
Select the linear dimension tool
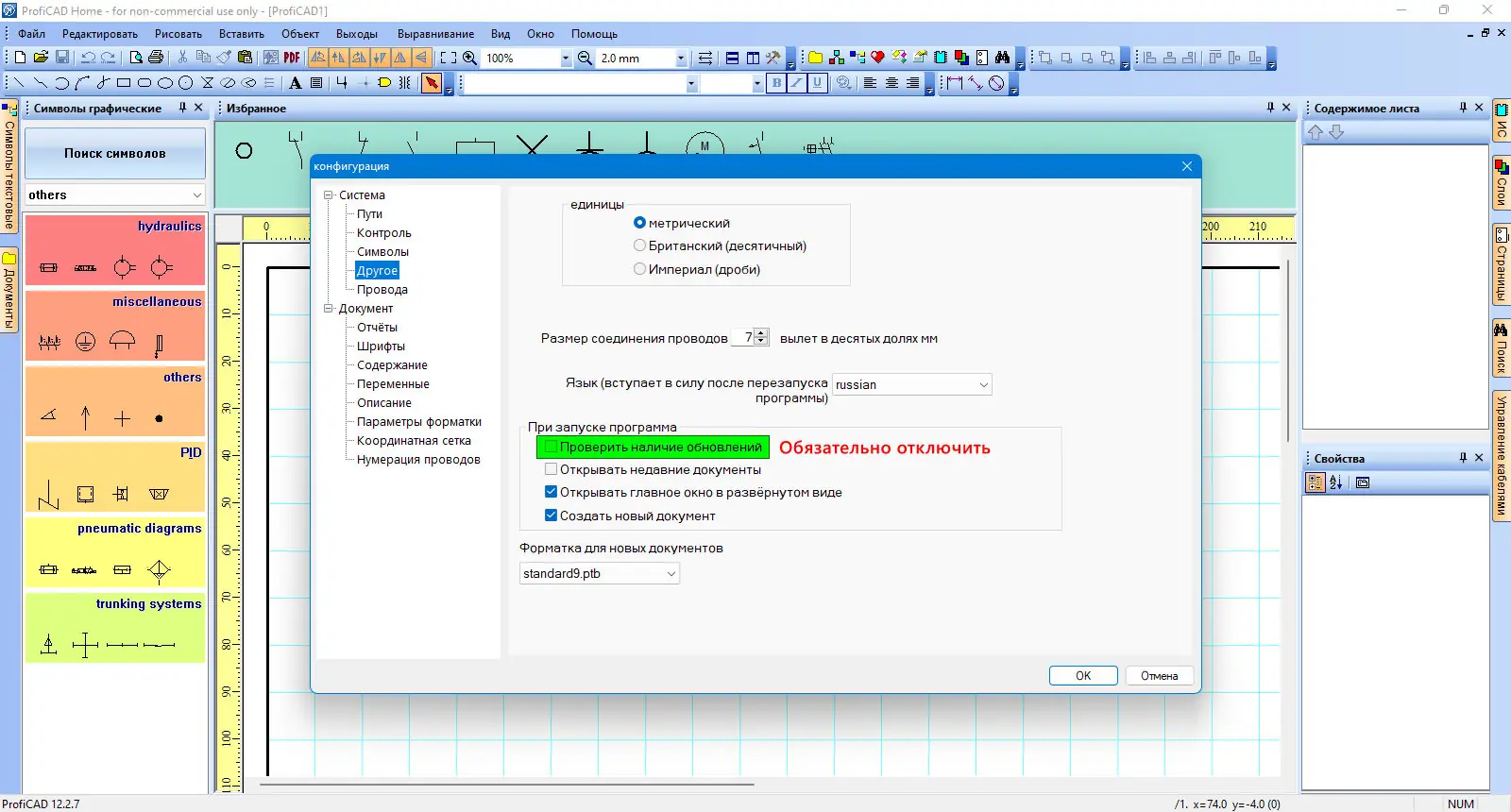954,83
